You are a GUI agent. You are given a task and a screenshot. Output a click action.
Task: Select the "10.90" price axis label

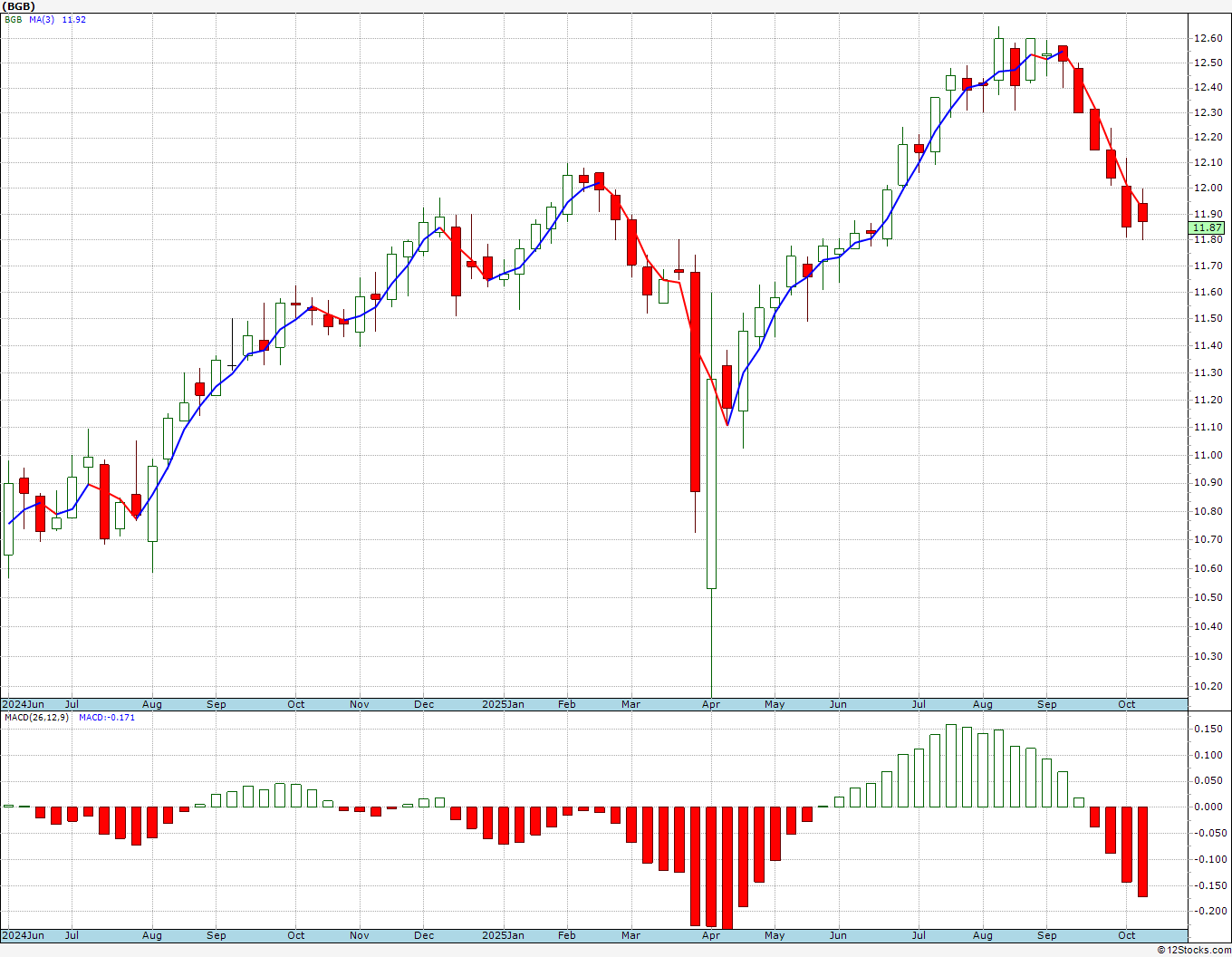click(1208, 482)
